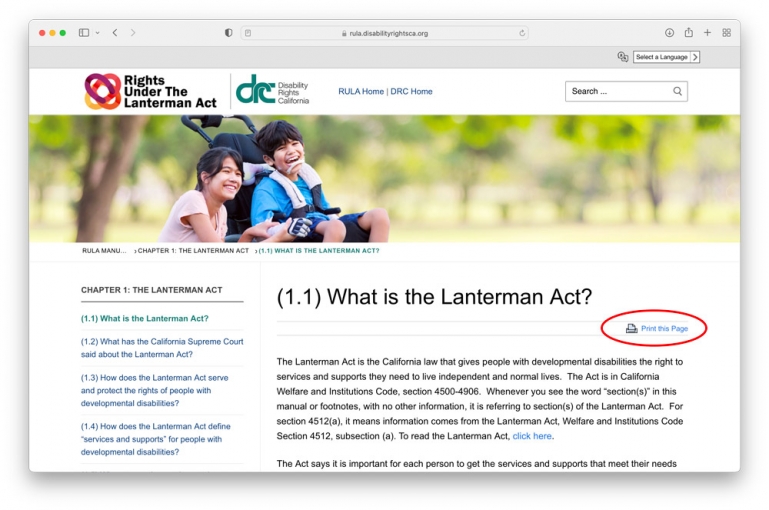Click the privacy shield icon
The image size is (769, 510).
pos(229,33)
